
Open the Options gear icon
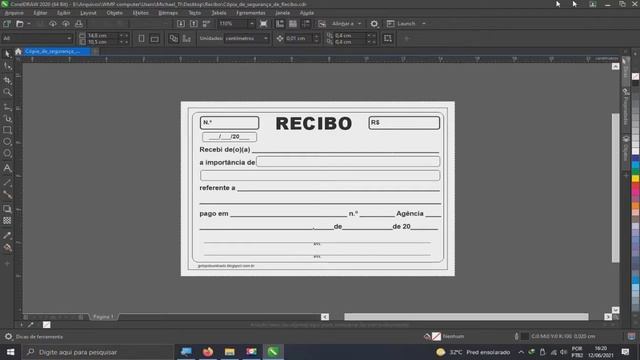tap(374, 24)
